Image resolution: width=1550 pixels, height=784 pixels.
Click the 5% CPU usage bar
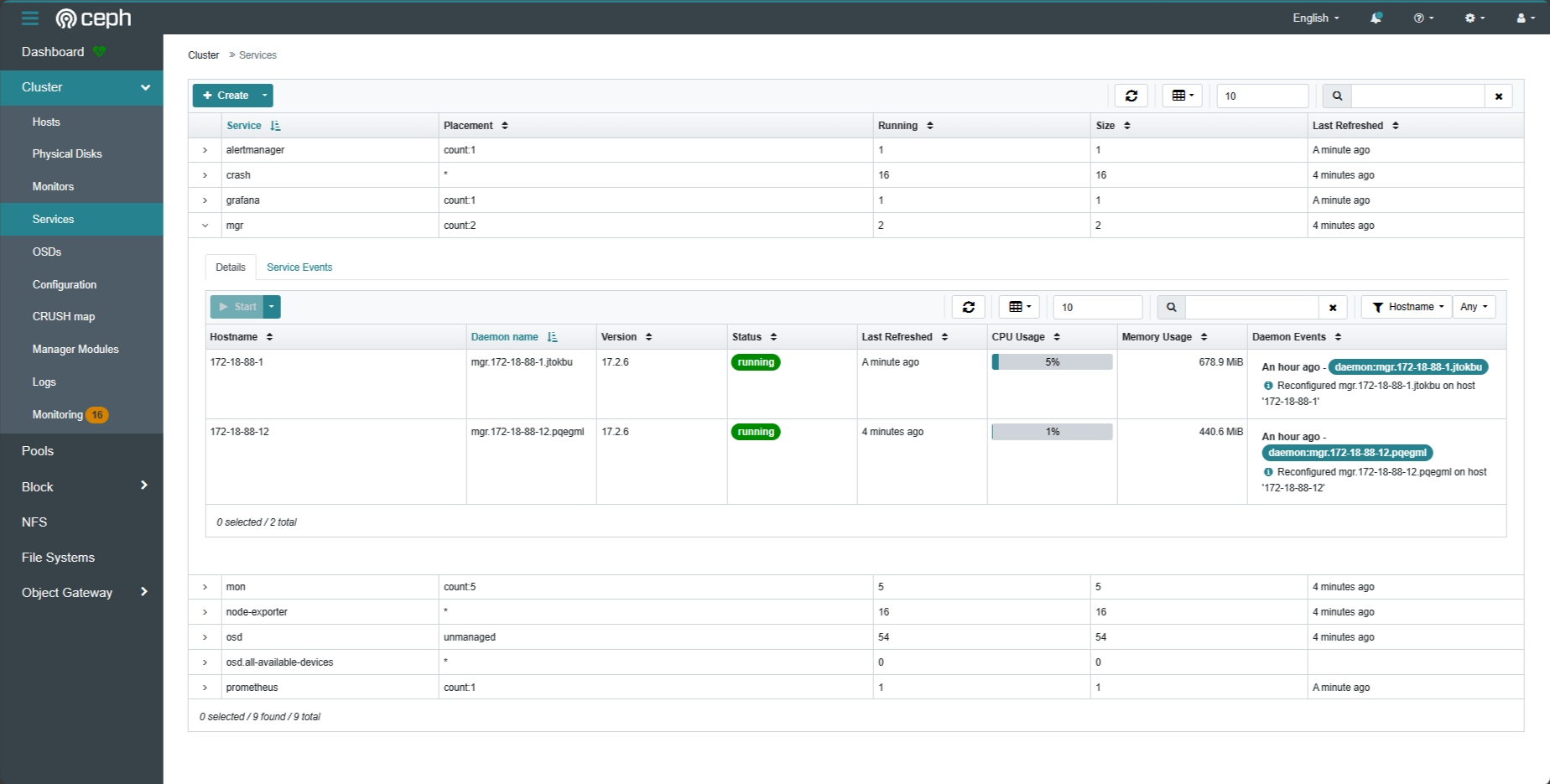click(1052, 362)
